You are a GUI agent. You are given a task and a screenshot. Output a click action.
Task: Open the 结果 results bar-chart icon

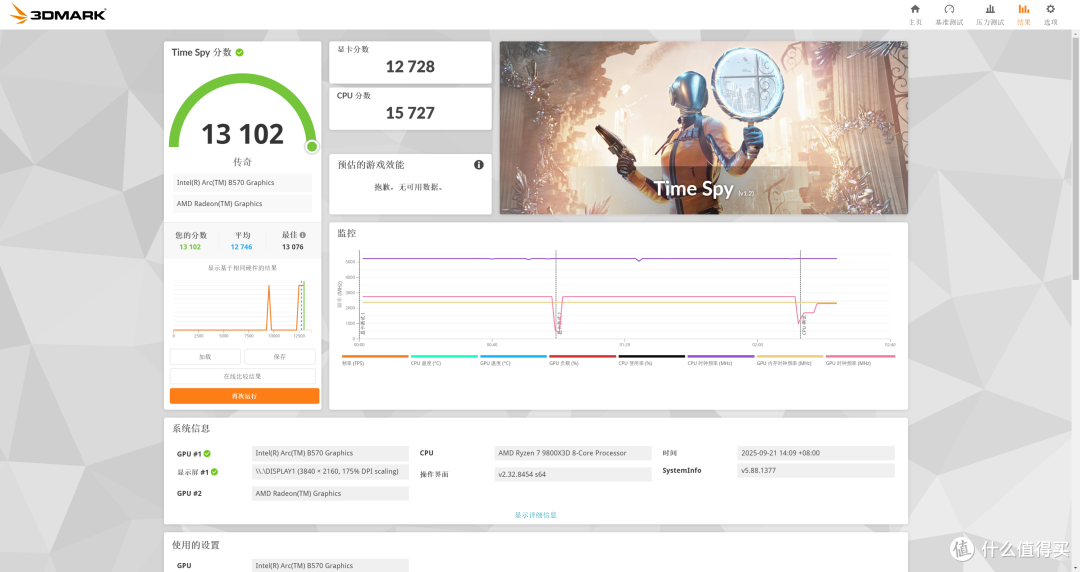(1024, 9)
